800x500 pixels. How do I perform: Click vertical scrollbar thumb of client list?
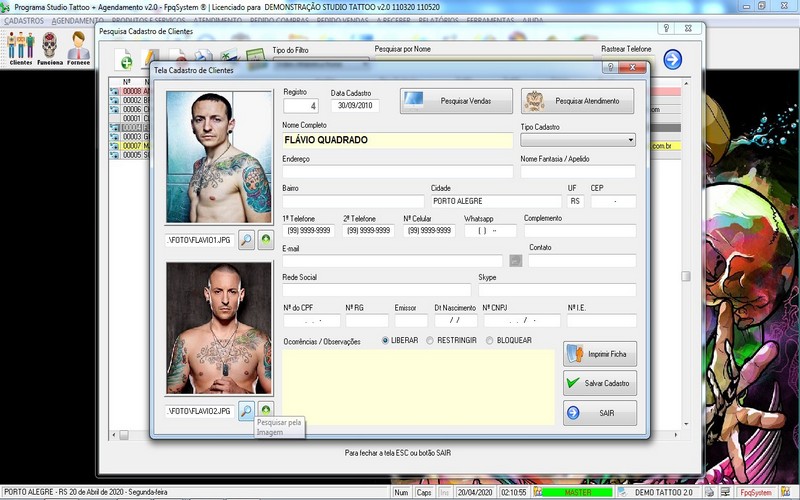pyautogui.click(x=686, y=276)
